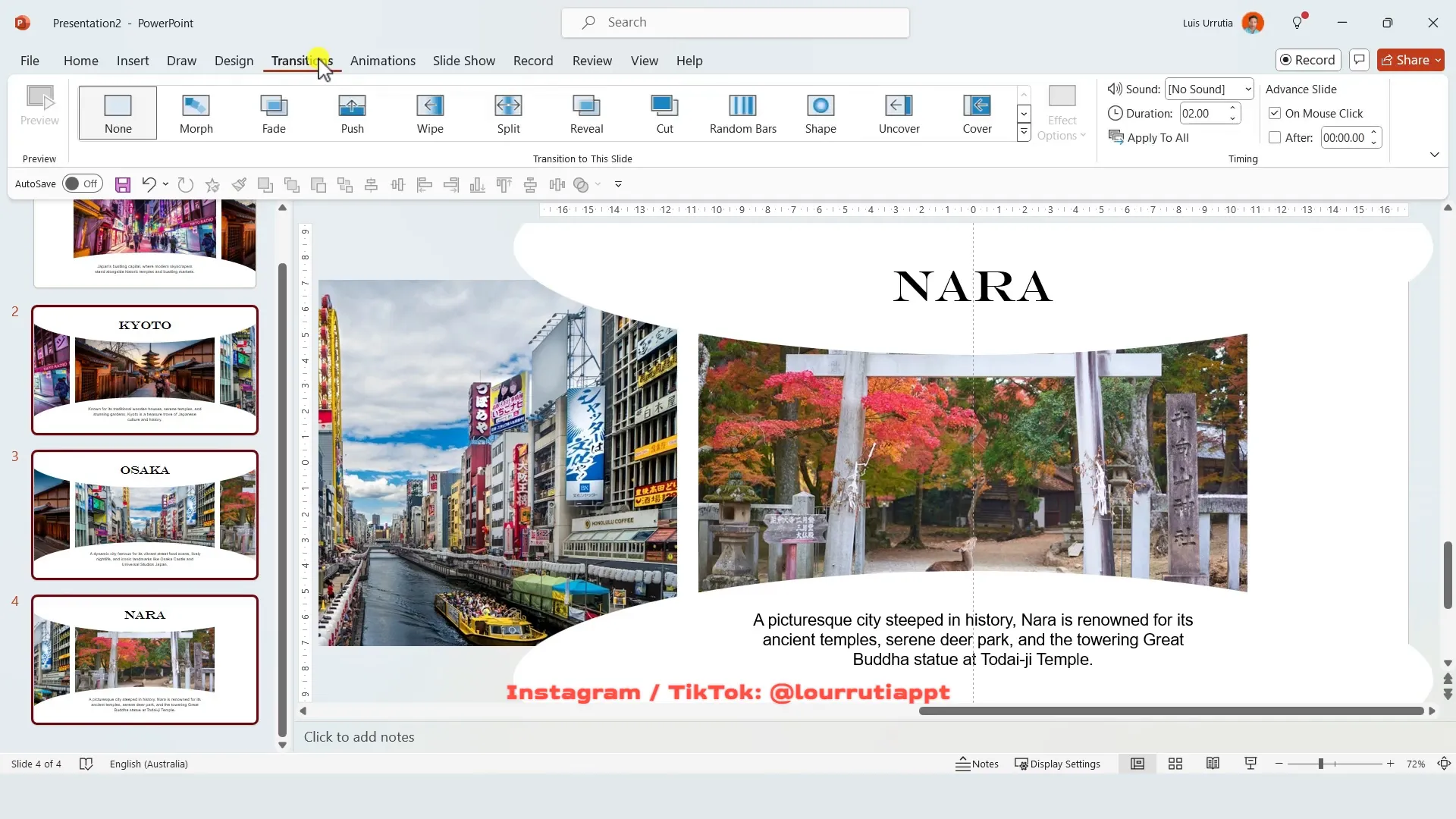Increase After time stepper arrow
The image size is (1456, 819).
(x=1373, y=133)
